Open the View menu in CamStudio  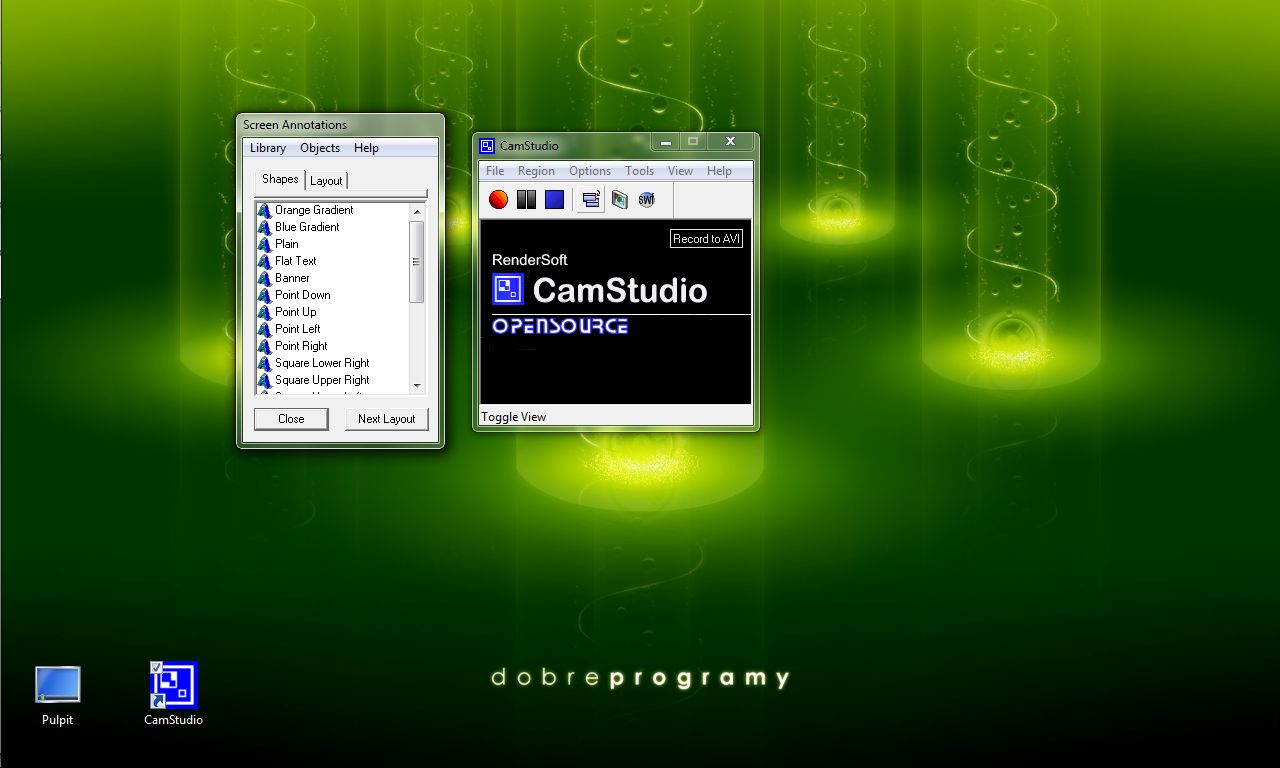(x=680, y=171)
